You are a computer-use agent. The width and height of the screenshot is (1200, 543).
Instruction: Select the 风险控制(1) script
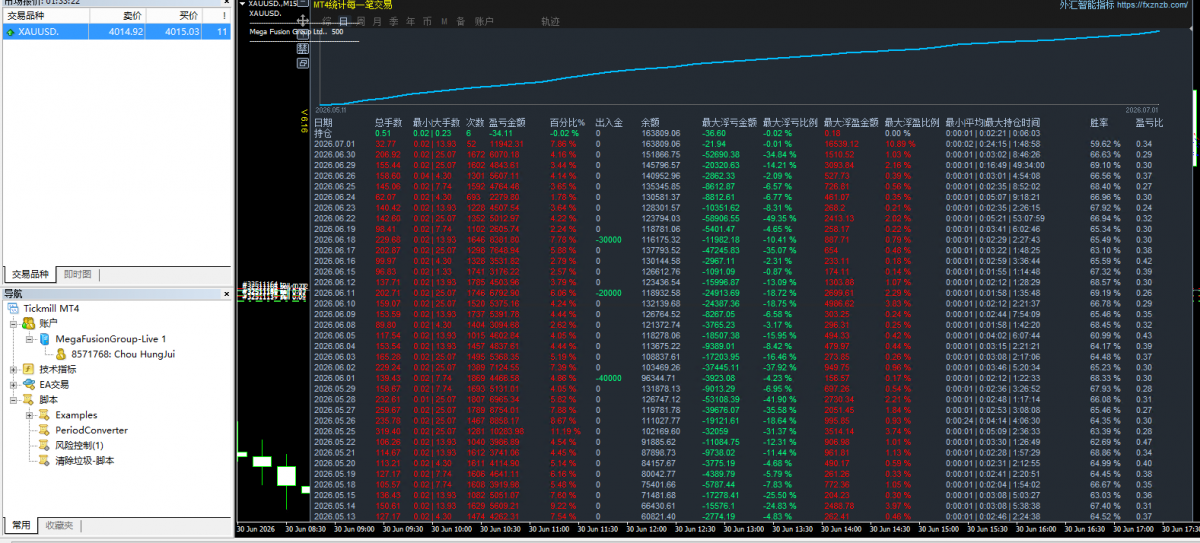79,445
